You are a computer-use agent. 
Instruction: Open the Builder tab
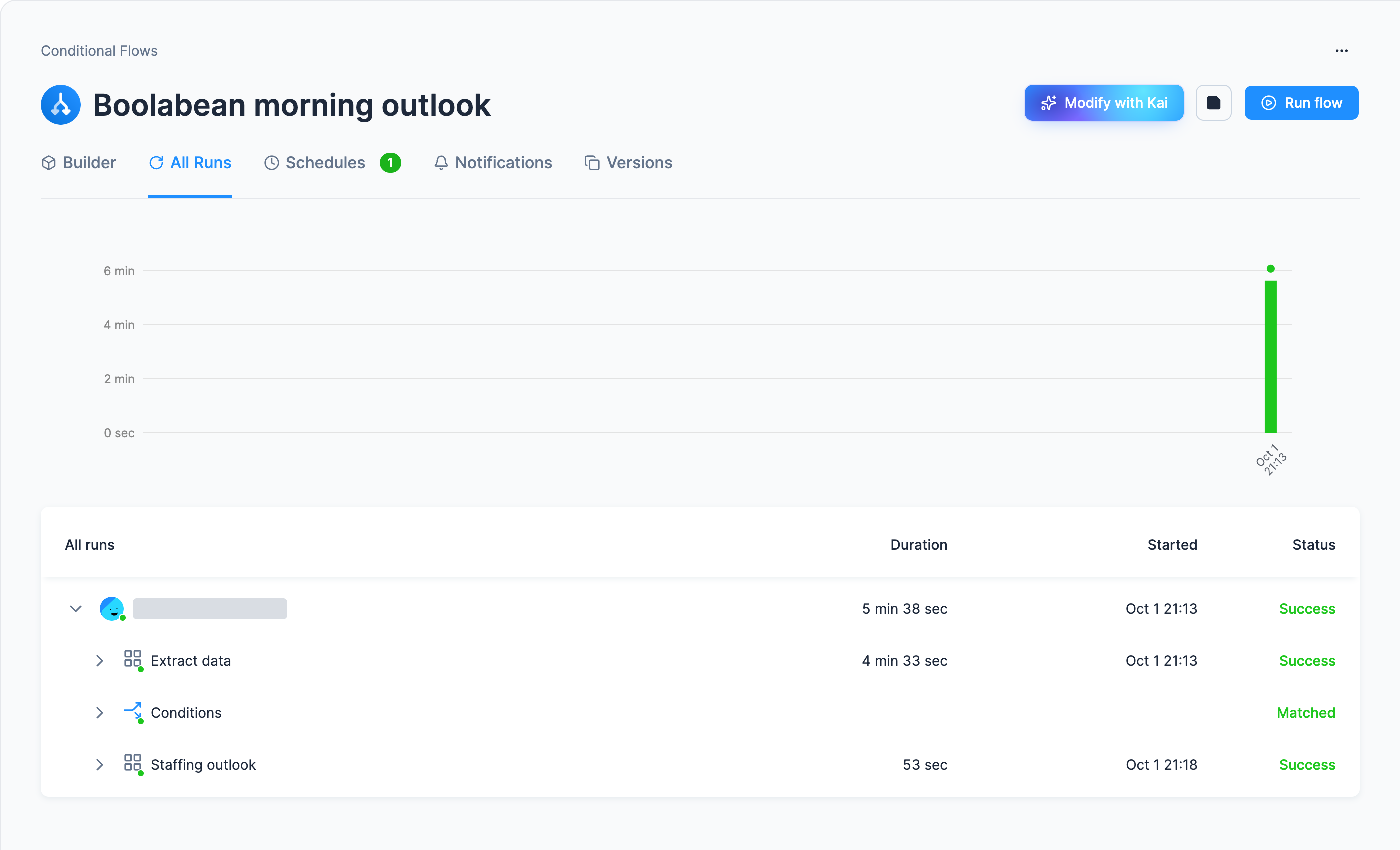(79, 163)
